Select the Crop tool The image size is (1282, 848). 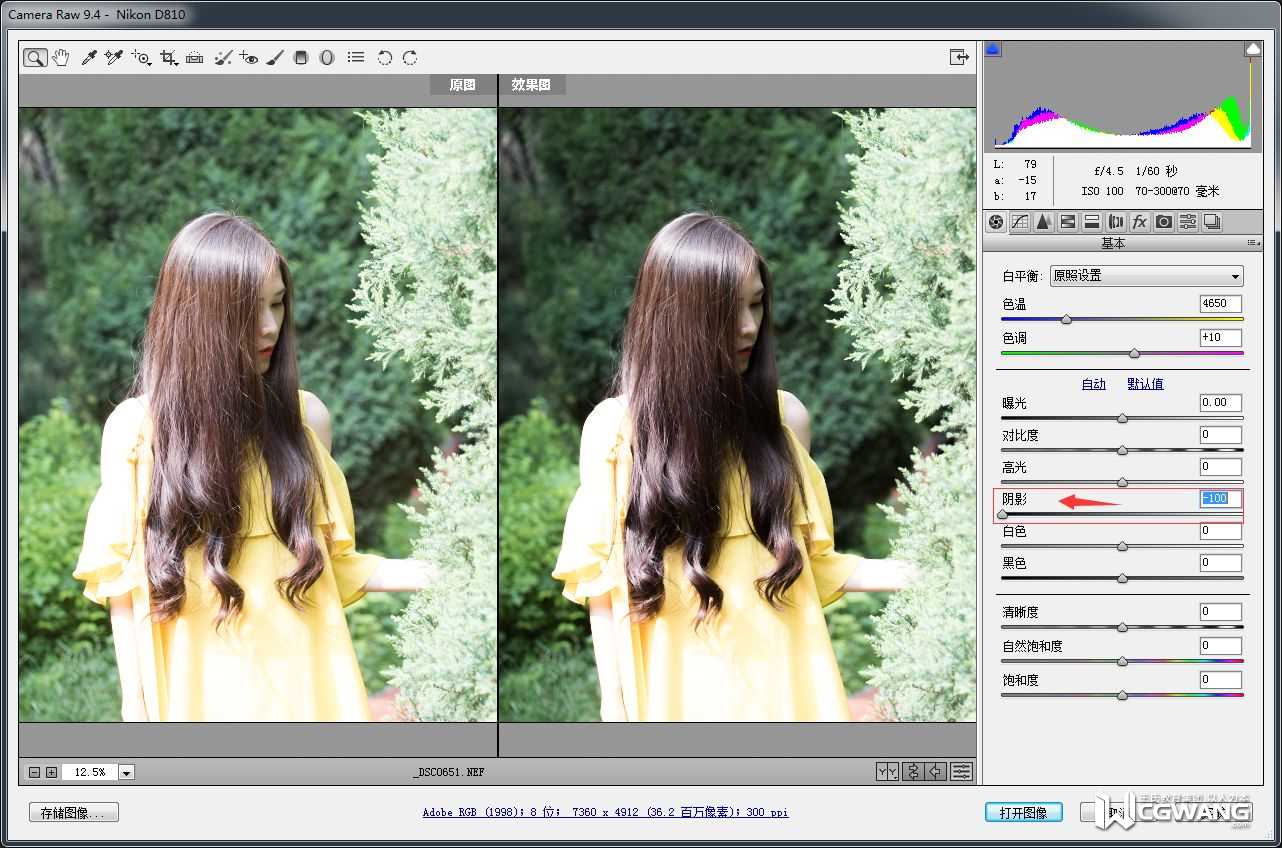click(169, 58)
